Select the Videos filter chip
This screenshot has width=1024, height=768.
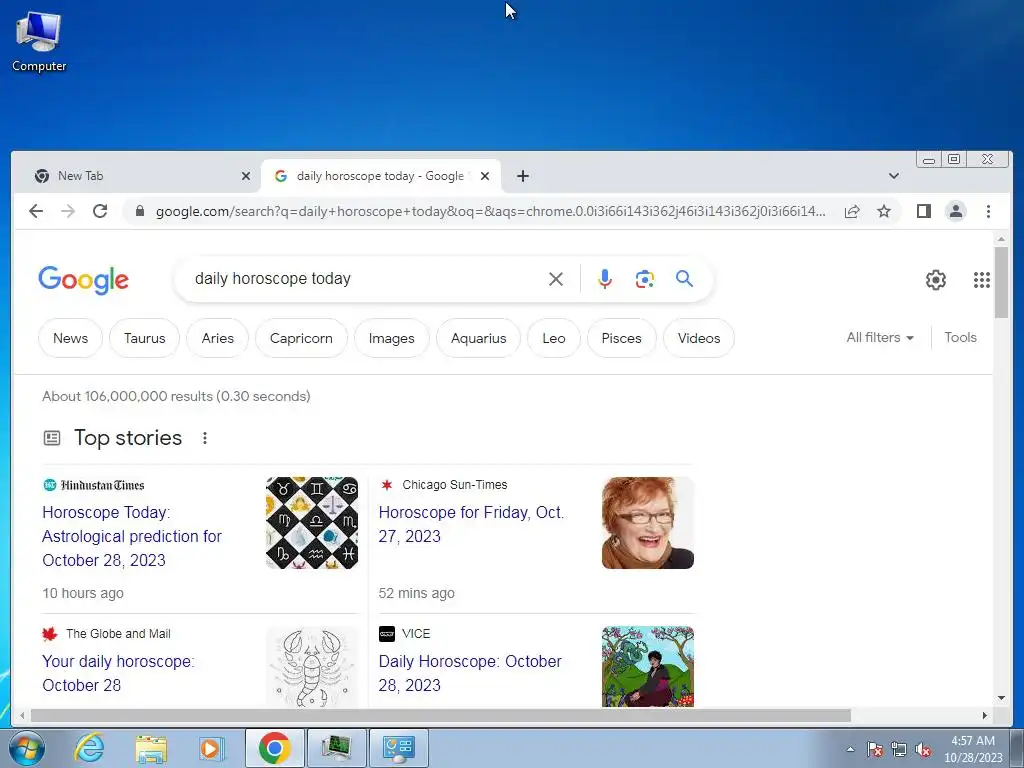[699, 338]
